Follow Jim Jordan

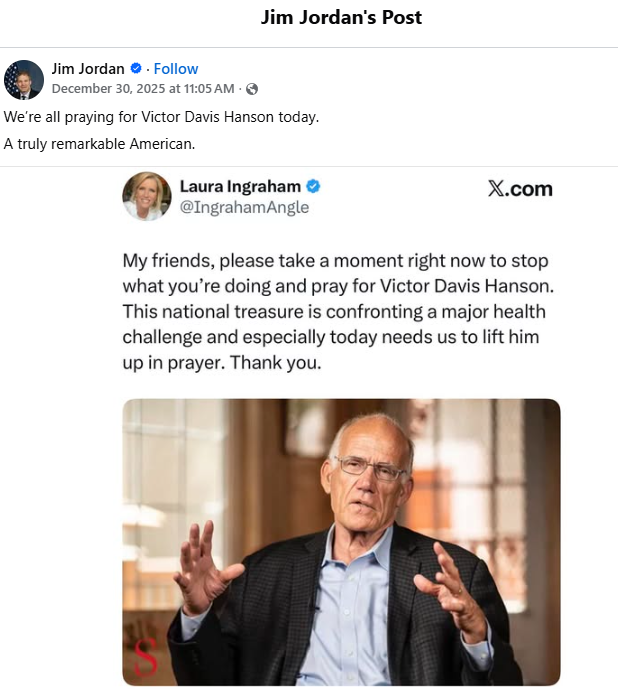point(176,69)
